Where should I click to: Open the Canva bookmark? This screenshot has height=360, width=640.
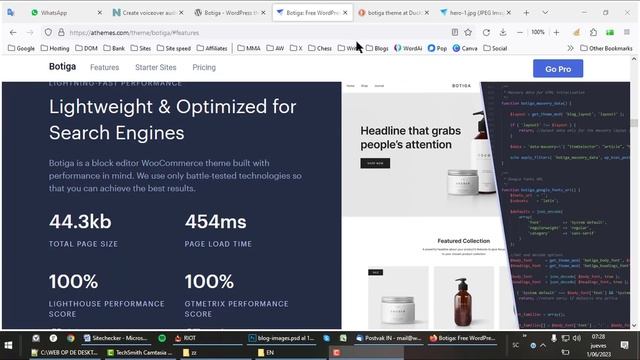coord(465,48)
